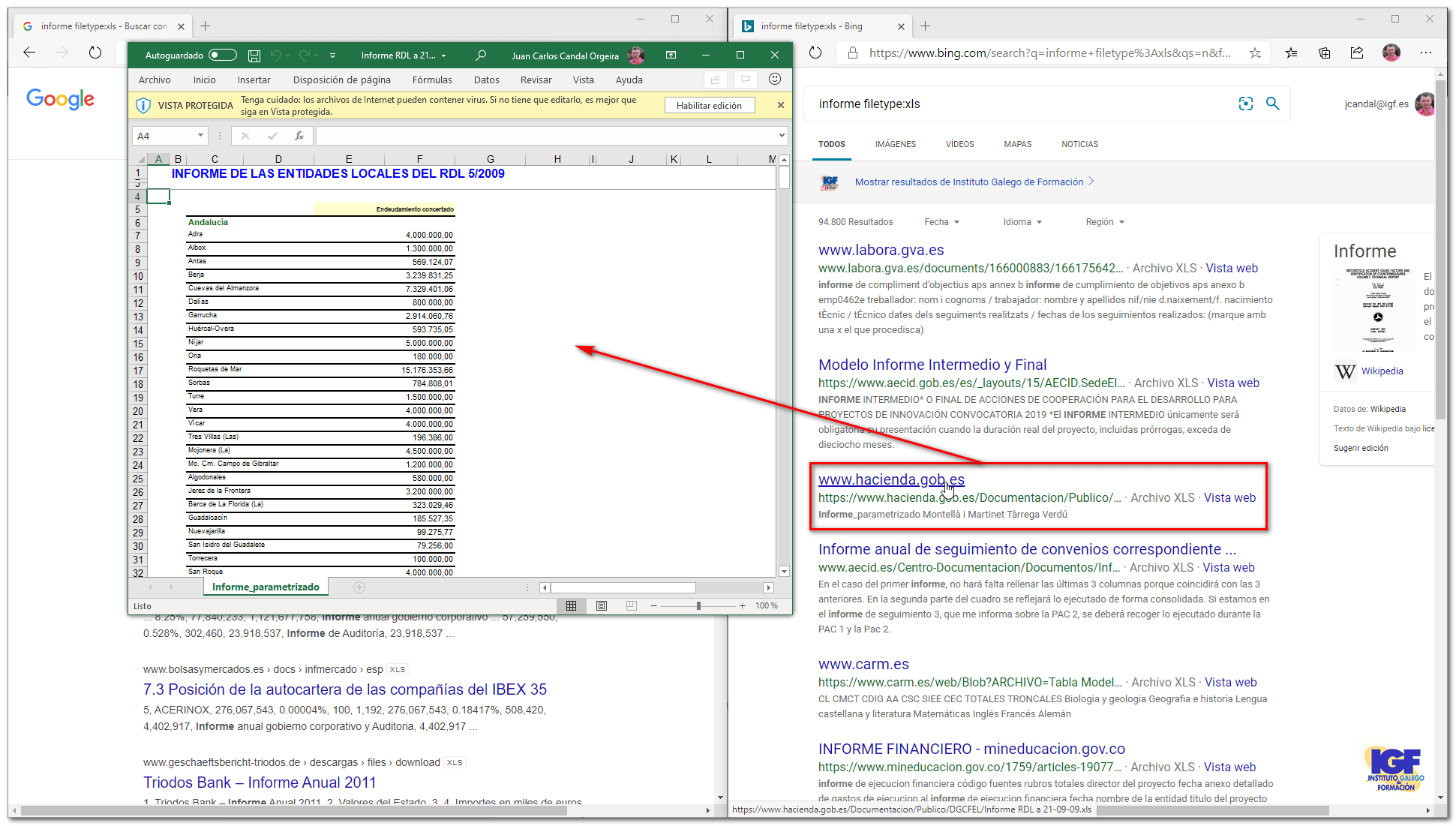Click zoom in plus in Excel status bar

(x=742, y=605)
